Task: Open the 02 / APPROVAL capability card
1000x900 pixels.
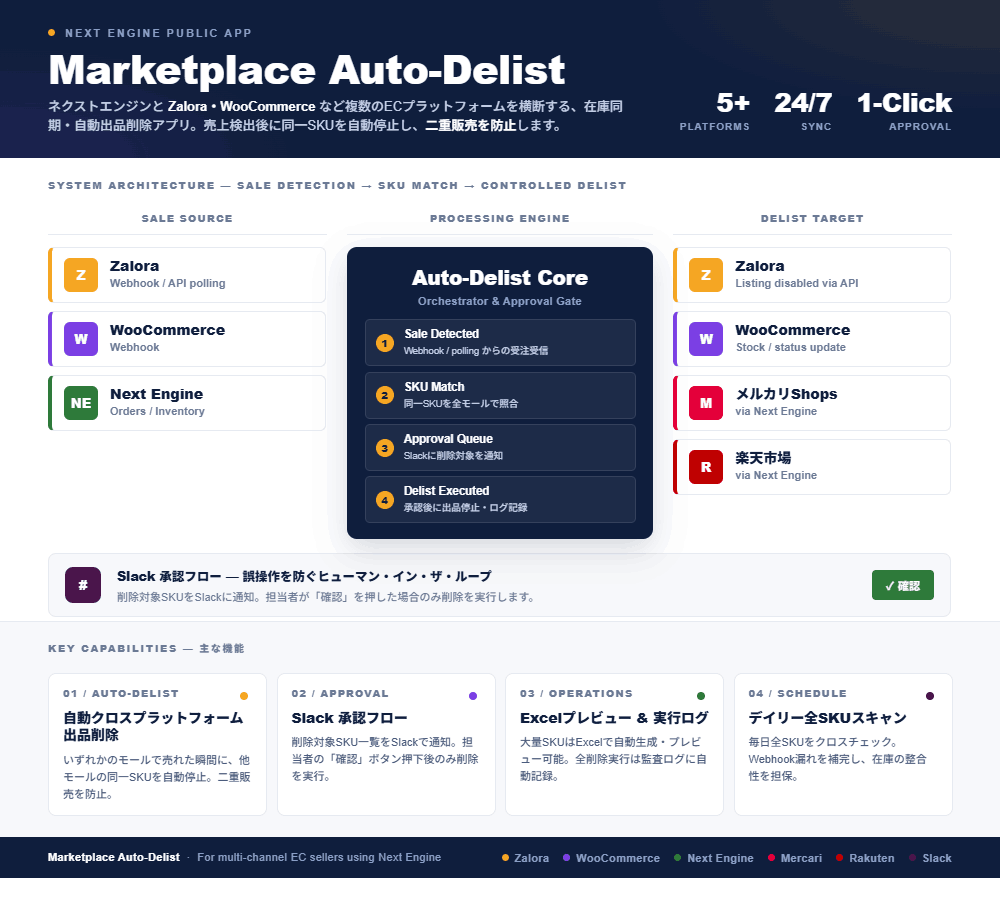Action: tap(386, 744)
